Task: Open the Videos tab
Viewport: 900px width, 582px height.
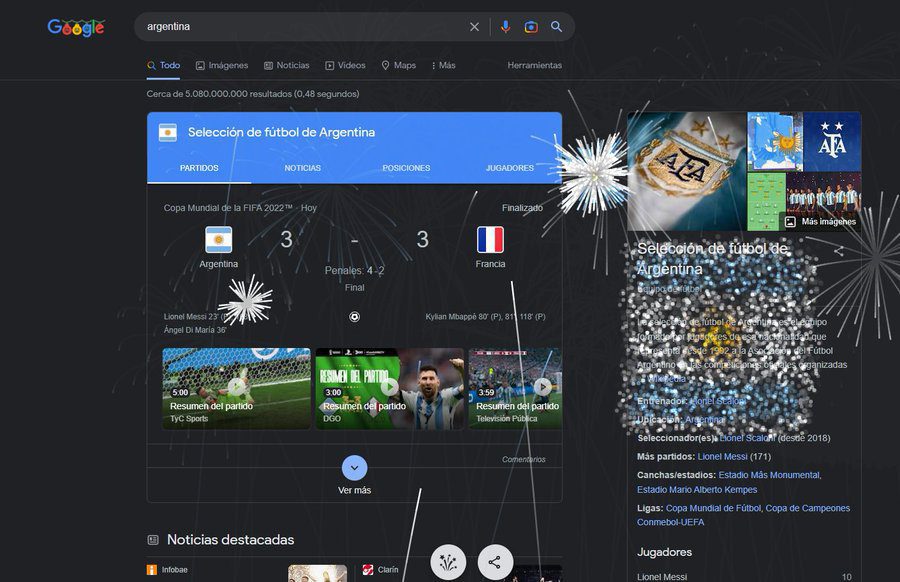Action: click(346, 65)
